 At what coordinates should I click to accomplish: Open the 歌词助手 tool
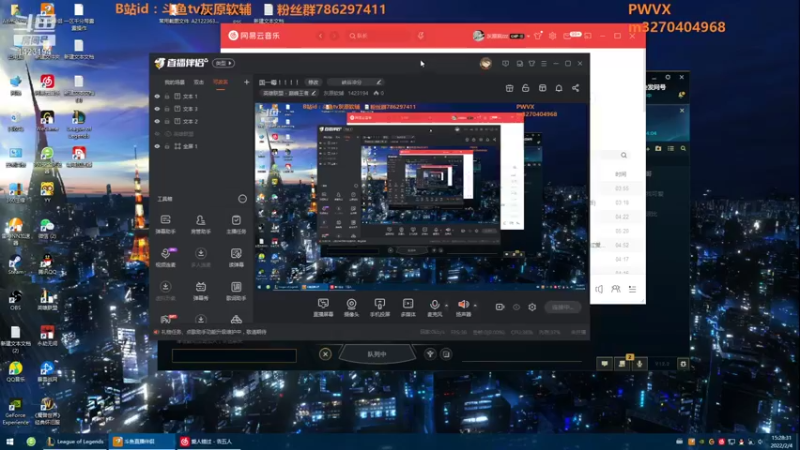(236, 291)
